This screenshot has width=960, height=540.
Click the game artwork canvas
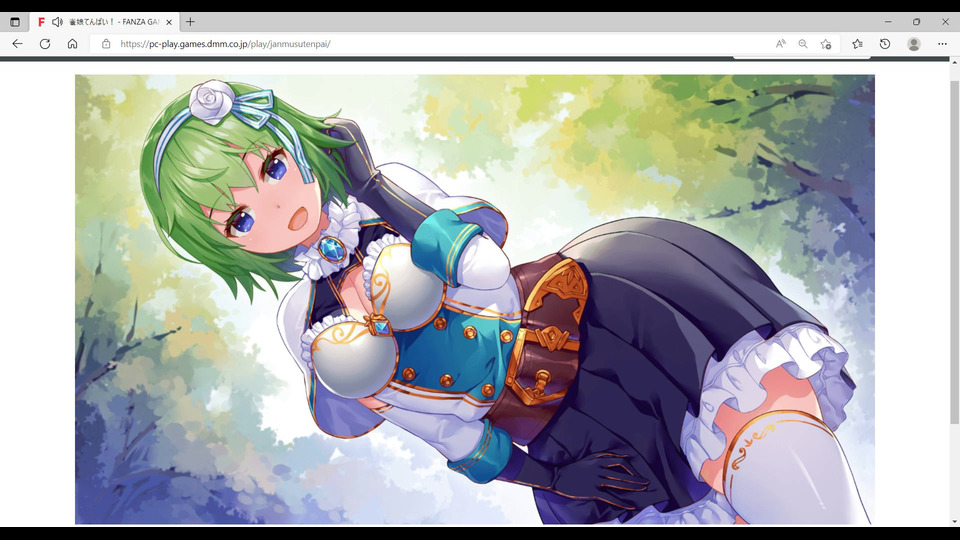coord(474,299)
